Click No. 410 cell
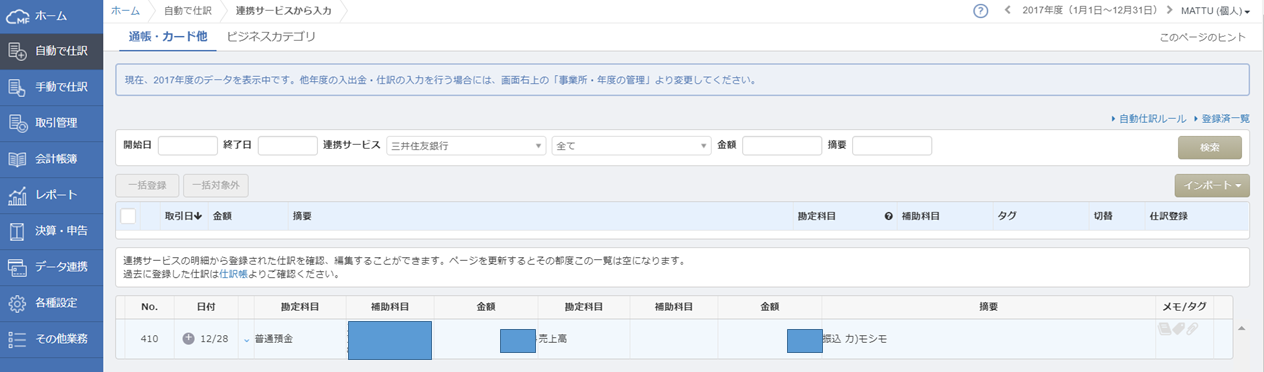The height and width of the screenshot is (372, 1264). click(150, 339)
